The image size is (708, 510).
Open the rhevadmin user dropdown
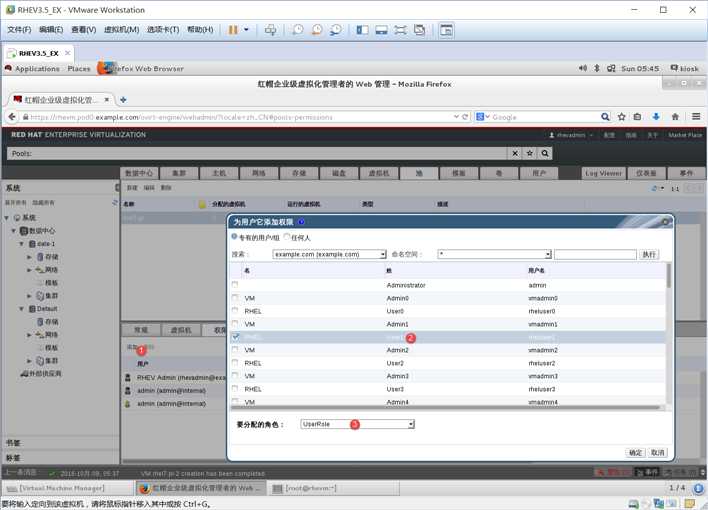click(x=571, y=135)
